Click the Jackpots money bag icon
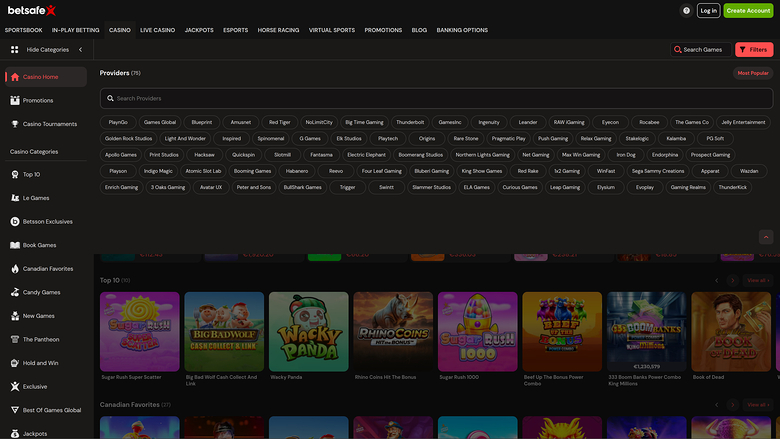 tap(15, 434)
